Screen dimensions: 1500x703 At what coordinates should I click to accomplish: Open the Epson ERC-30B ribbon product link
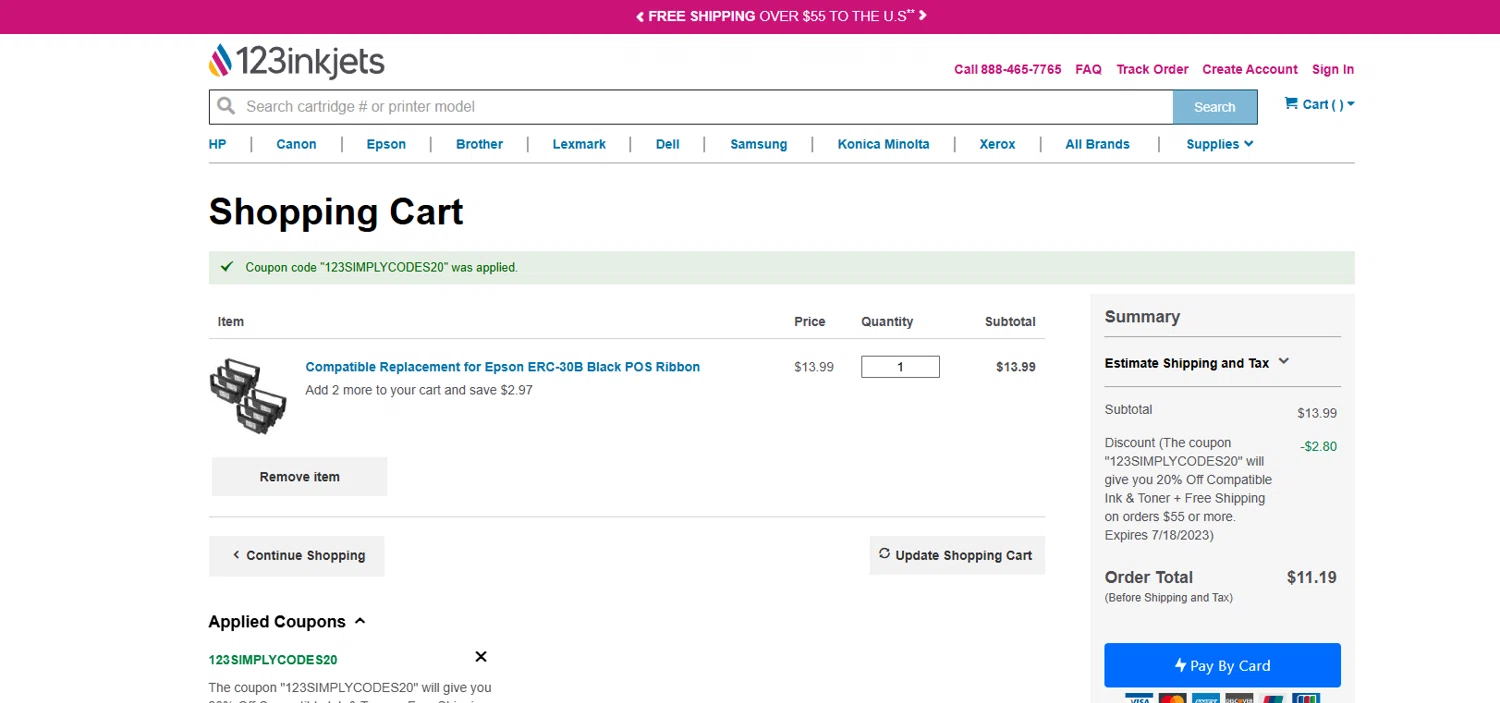[502, 367]
